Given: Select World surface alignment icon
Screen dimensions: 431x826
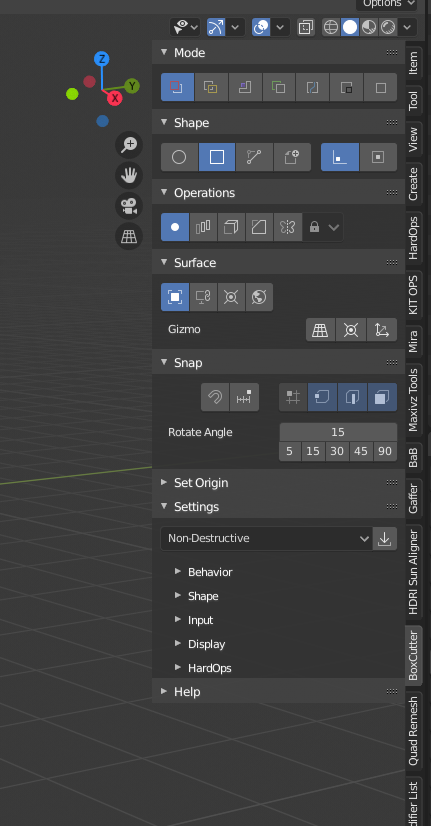Looking at the screenshot, I should pos(259,297).
